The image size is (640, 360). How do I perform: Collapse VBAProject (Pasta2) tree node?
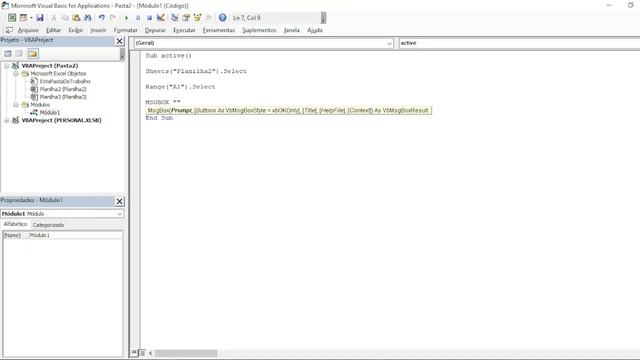click(x=7, y=66)
